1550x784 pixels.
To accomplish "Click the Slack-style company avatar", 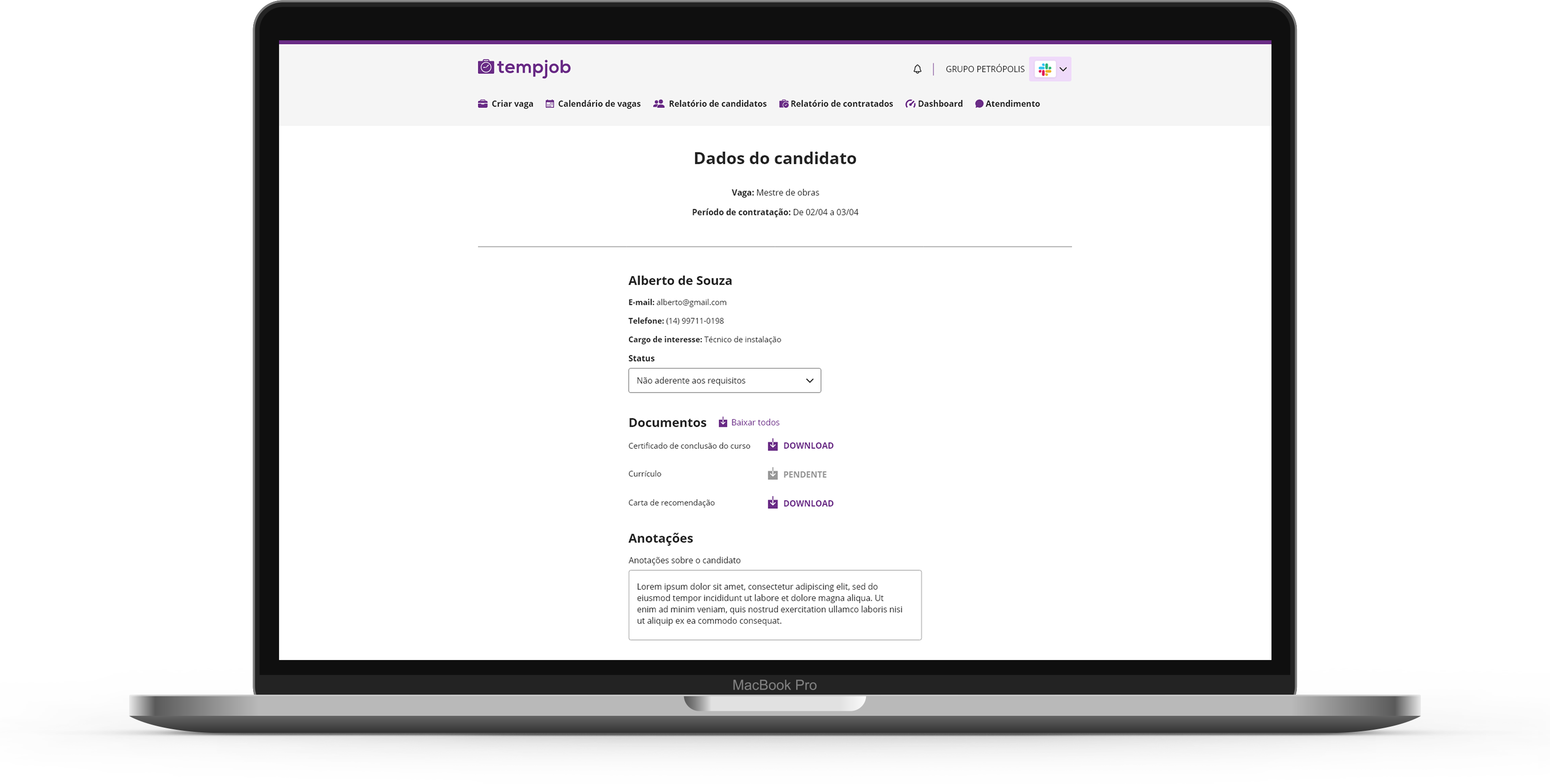I will point(1045,69).
